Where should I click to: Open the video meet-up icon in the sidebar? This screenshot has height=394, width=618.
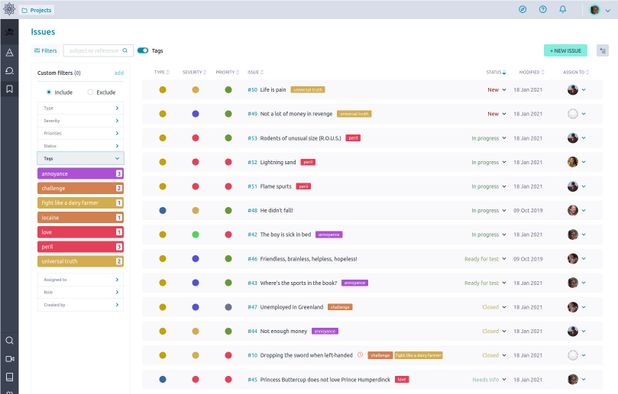pos(9,359)
